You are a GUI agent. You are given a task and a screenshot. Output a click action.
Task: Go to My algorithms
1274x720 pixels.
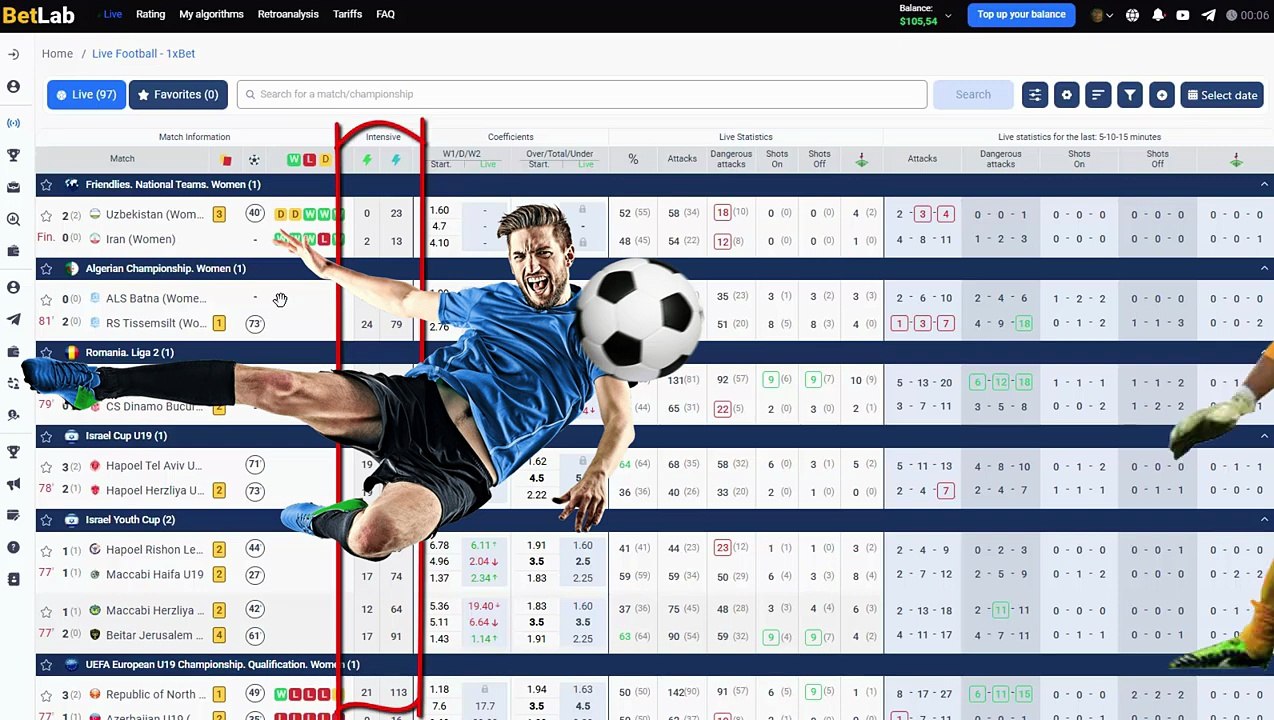211,14
